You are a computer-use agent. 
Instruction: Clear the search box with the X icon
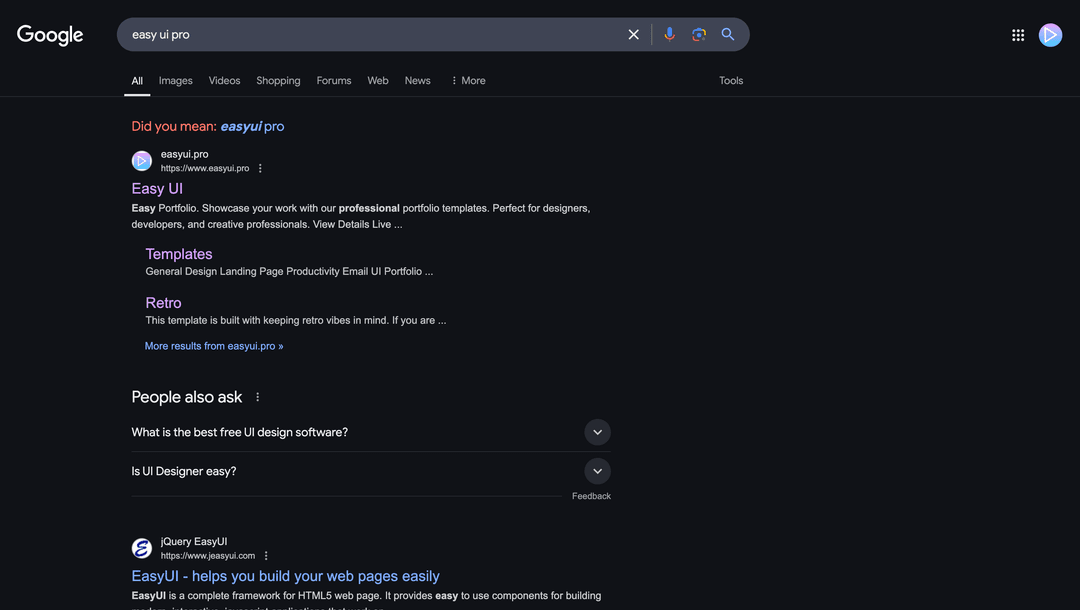(x=633, y=35)
